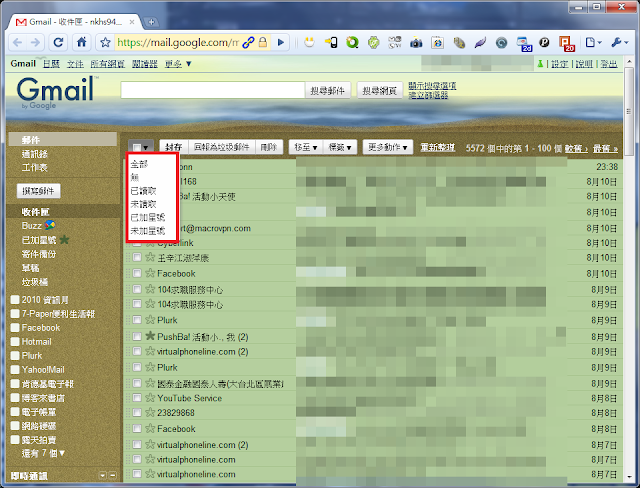Open the 建立篩選器 create filter link
The image size is (640, 488).
coord(428,95)
